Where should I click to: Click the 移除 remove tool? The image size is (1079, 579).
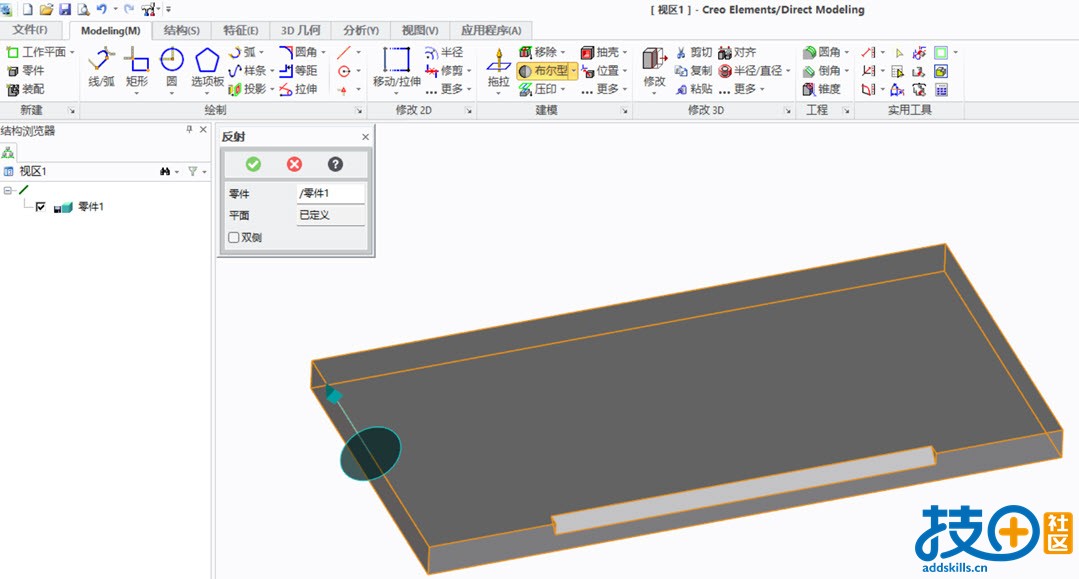[x=537, y=52]
